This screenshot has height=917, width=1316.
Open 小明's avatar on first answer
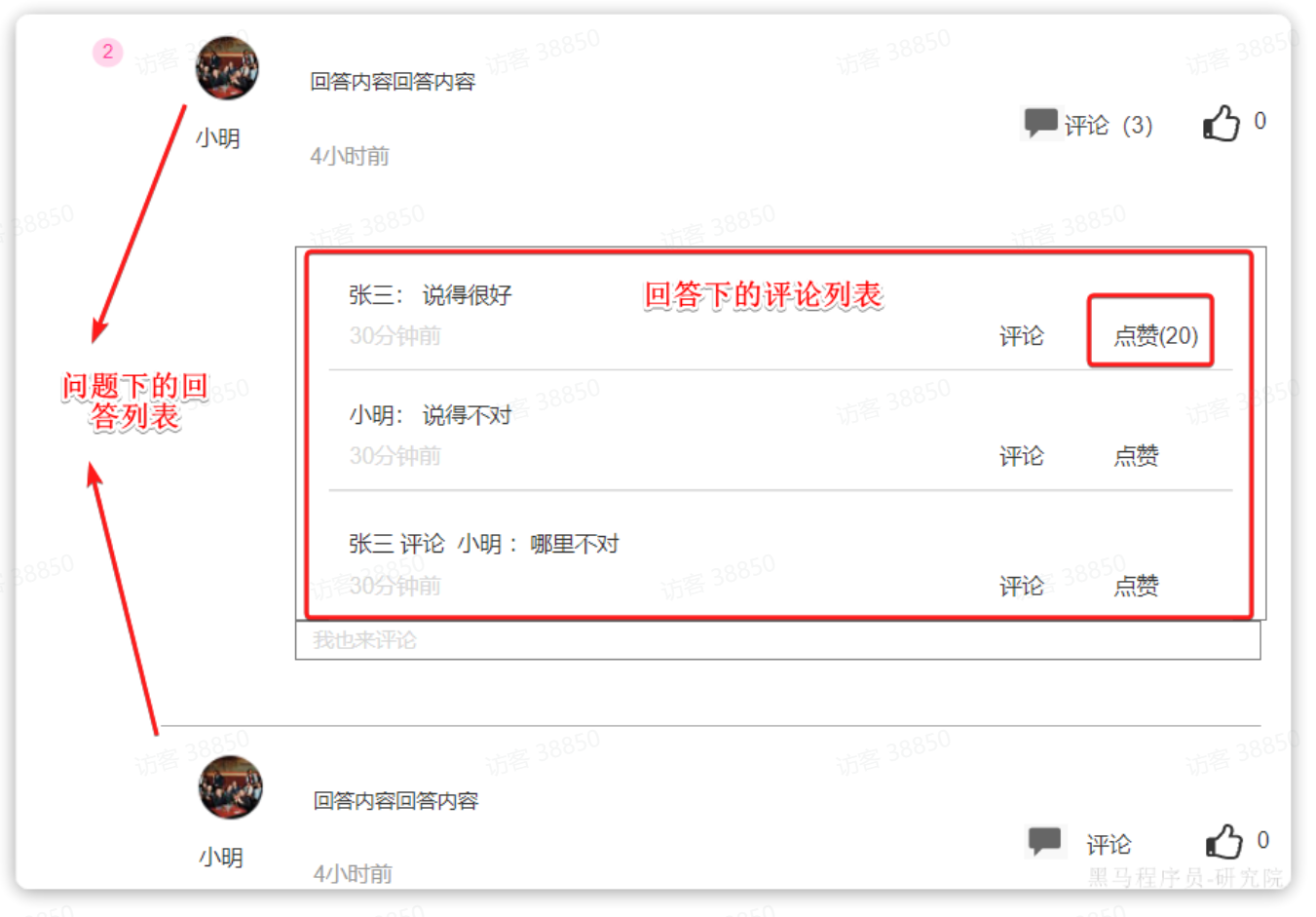click(227, 68)
